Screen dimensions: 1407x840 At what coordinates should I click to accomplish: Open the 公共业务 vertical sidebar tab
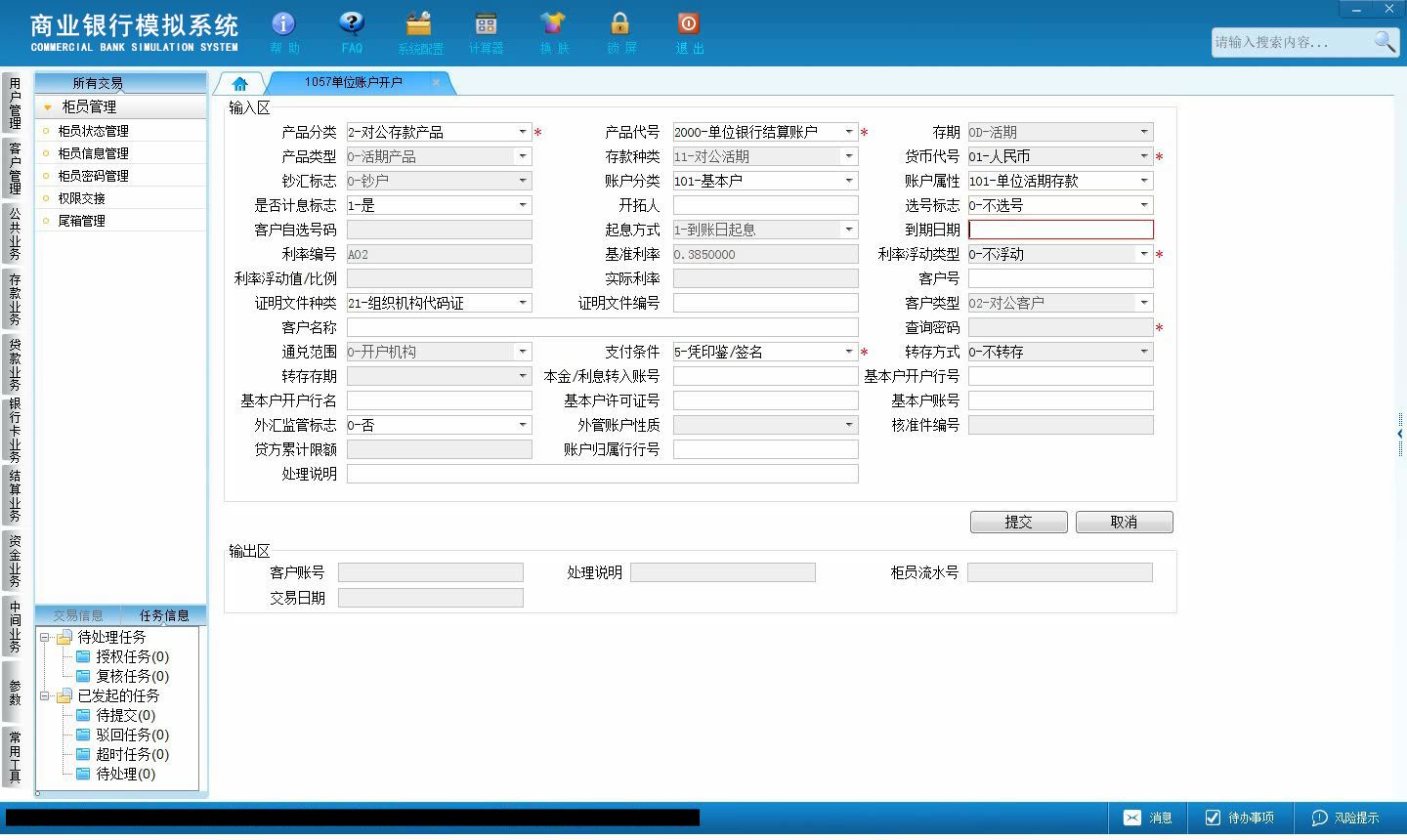click(x=15, y=232)
